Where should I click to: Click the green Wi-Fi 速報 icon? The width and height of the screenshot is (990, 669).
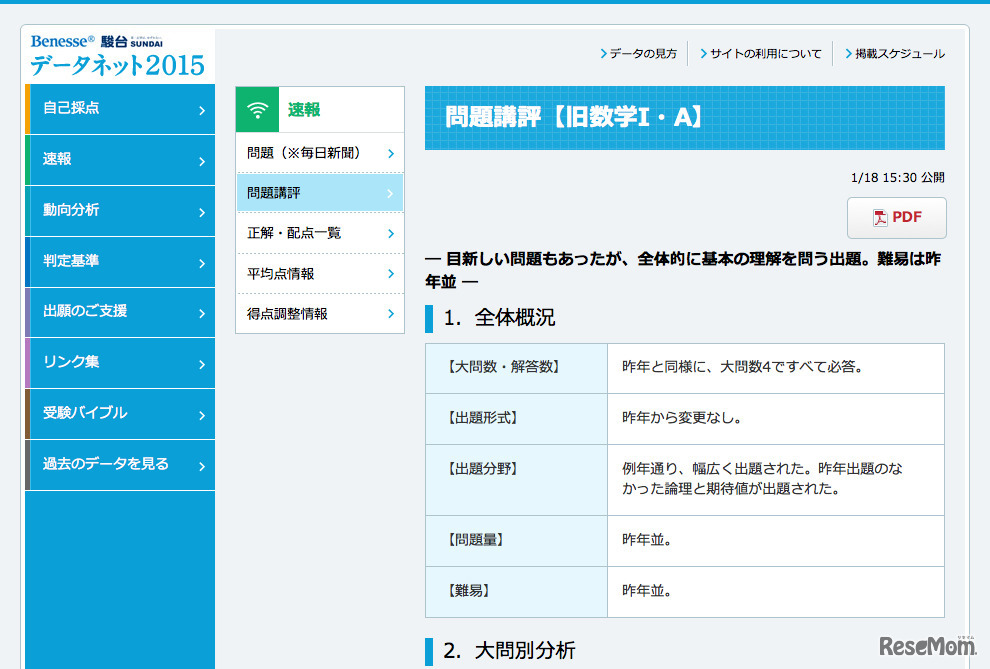(x=257, y=108)
